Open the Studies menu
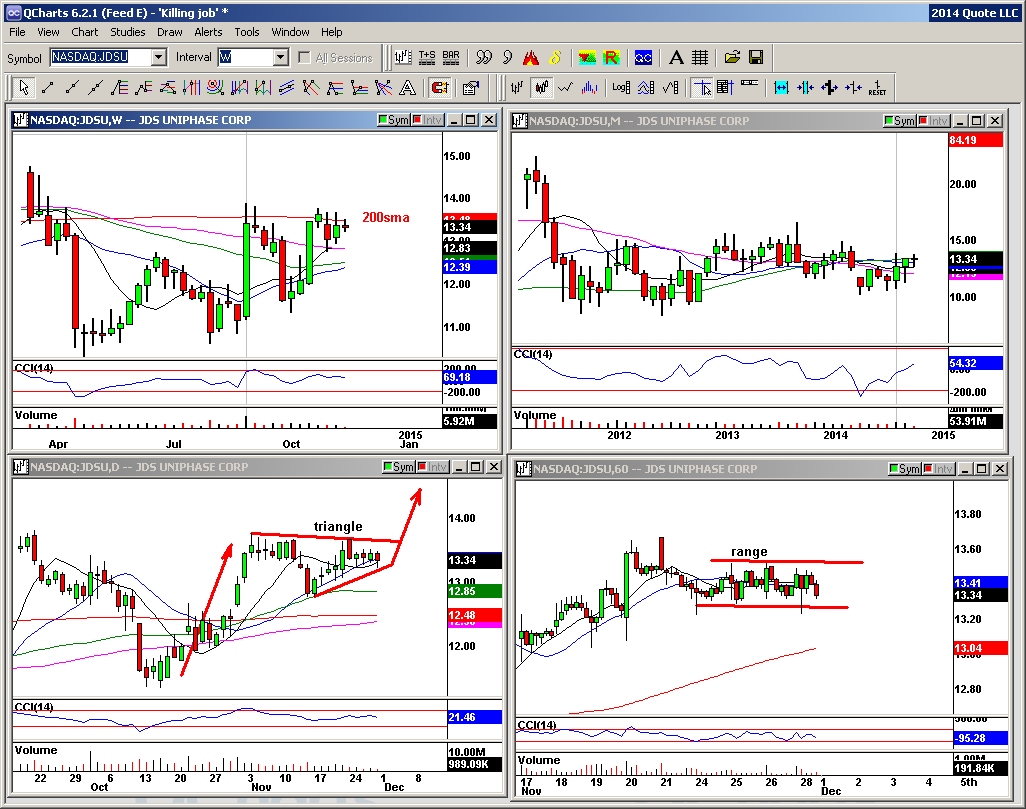The width and height of the screenshot is (1026, 809). [128, 32]
